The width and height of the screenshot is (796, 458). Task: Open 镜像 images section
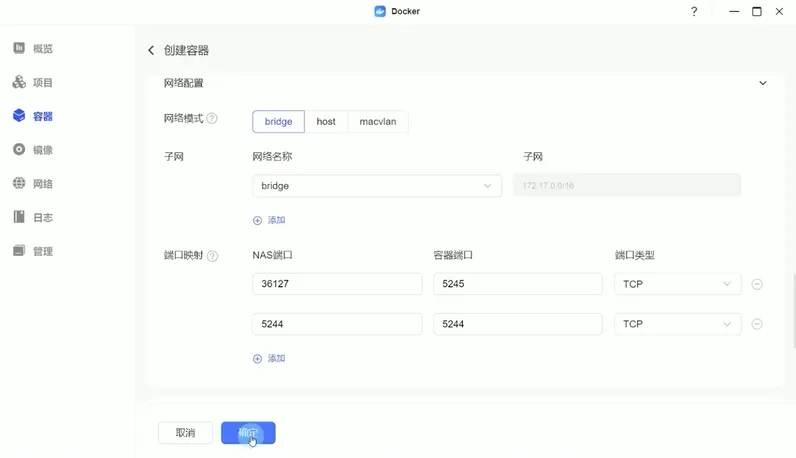42,150
